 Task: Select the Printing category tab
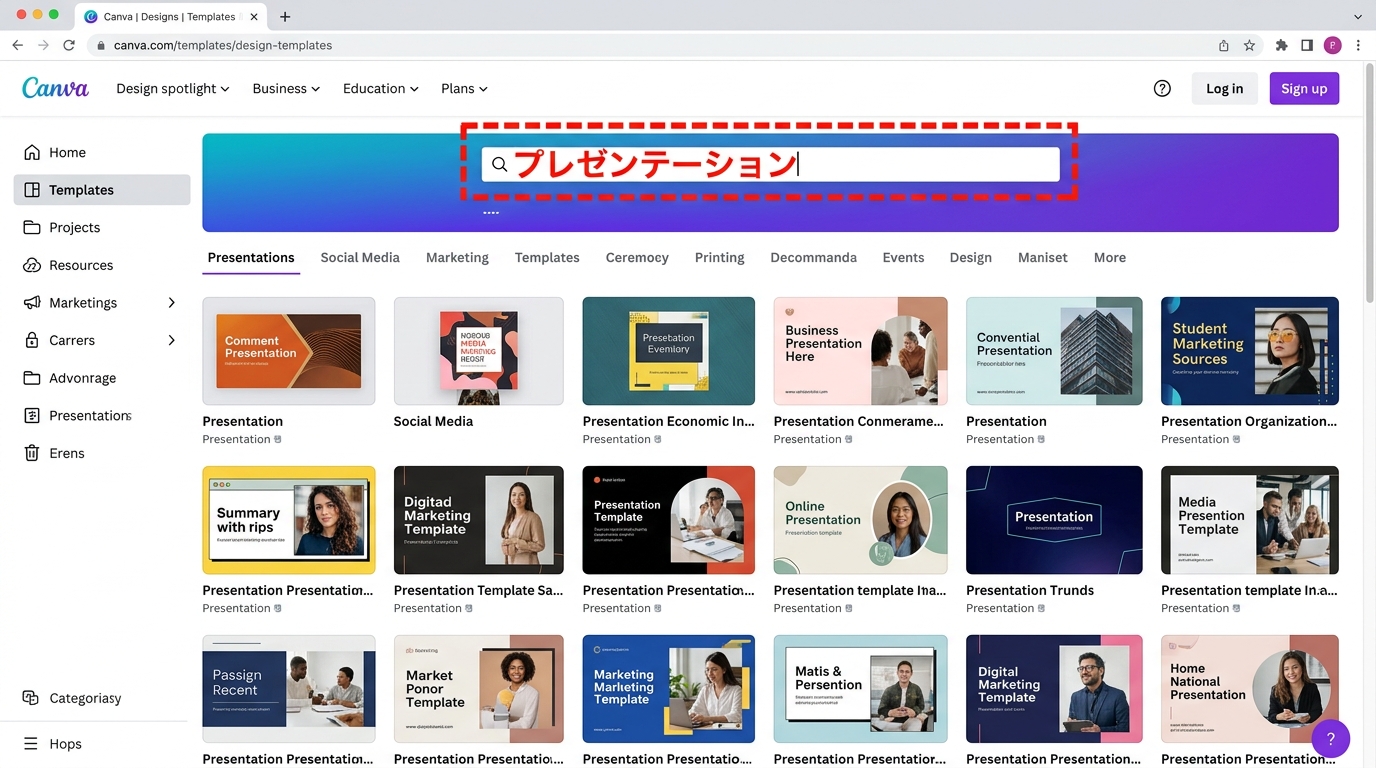719,257
